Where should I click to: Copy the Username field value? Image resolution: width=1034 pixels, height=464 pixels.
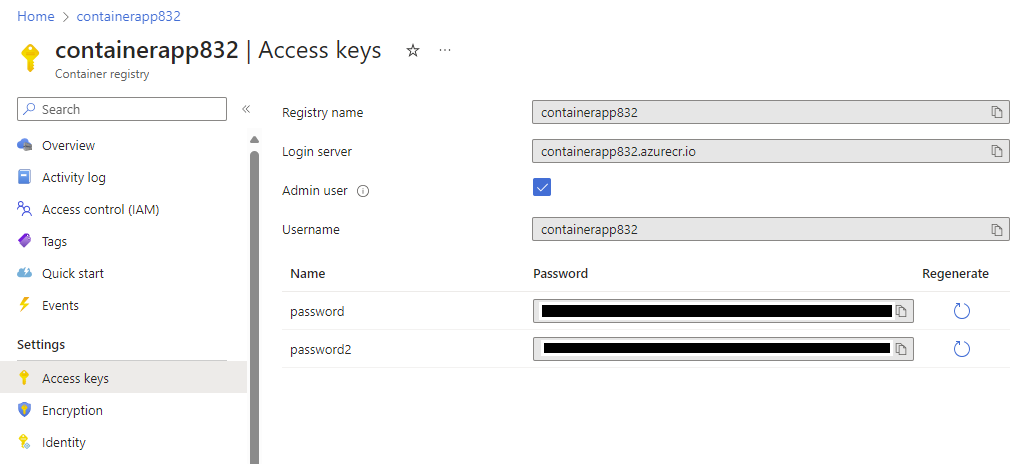point(996,230)
